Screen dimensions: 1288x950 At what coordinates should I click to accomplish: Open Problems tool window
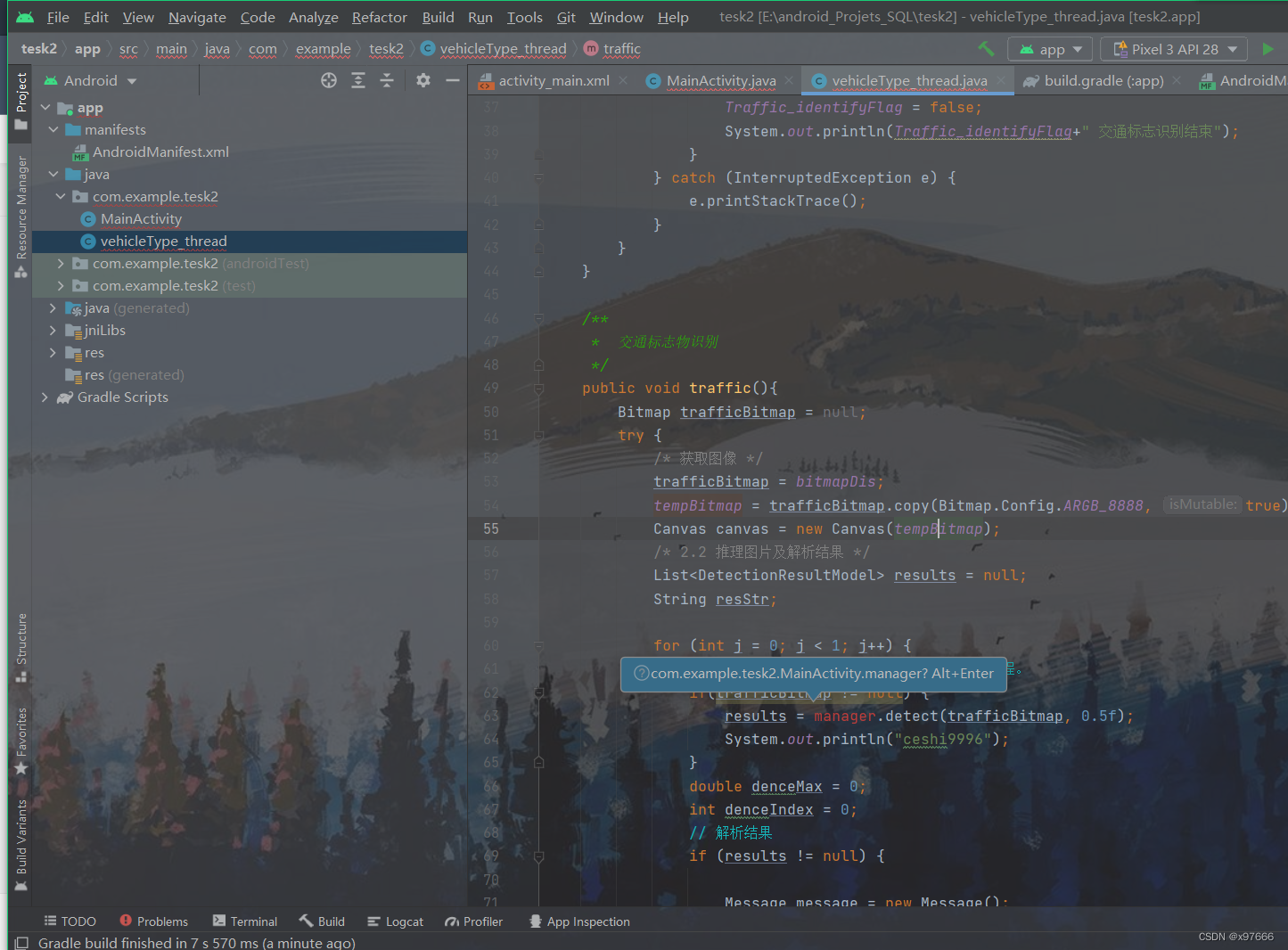pyautogui.click(x=153, y=921)
